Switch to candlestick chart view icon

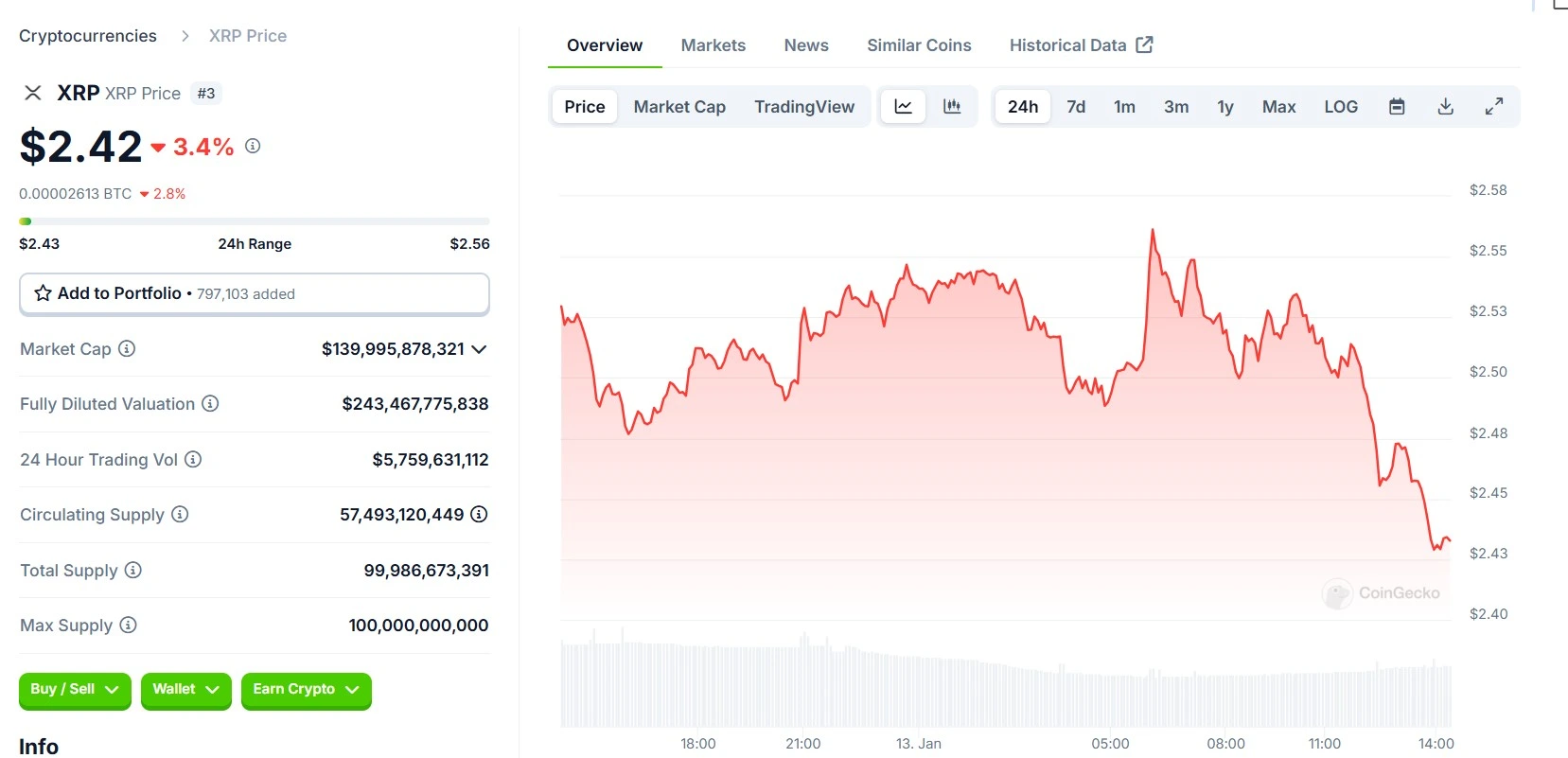(952, 107)
